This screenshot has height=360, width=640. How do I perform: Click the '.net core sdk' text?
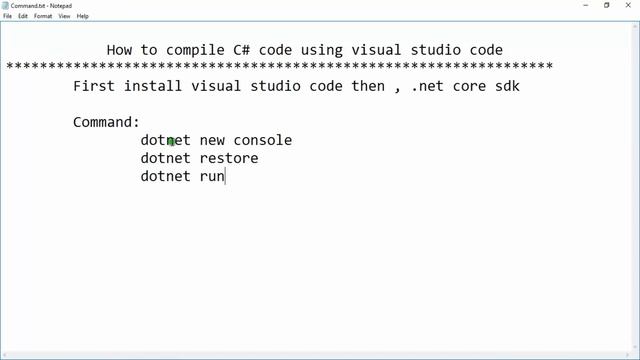click(465, 86)
